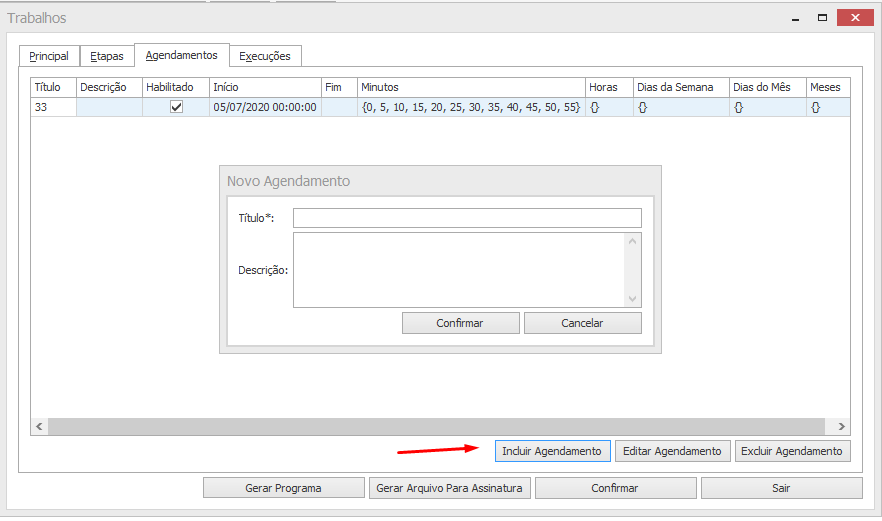Confirm the new agendamento dialog

(460, 323)
